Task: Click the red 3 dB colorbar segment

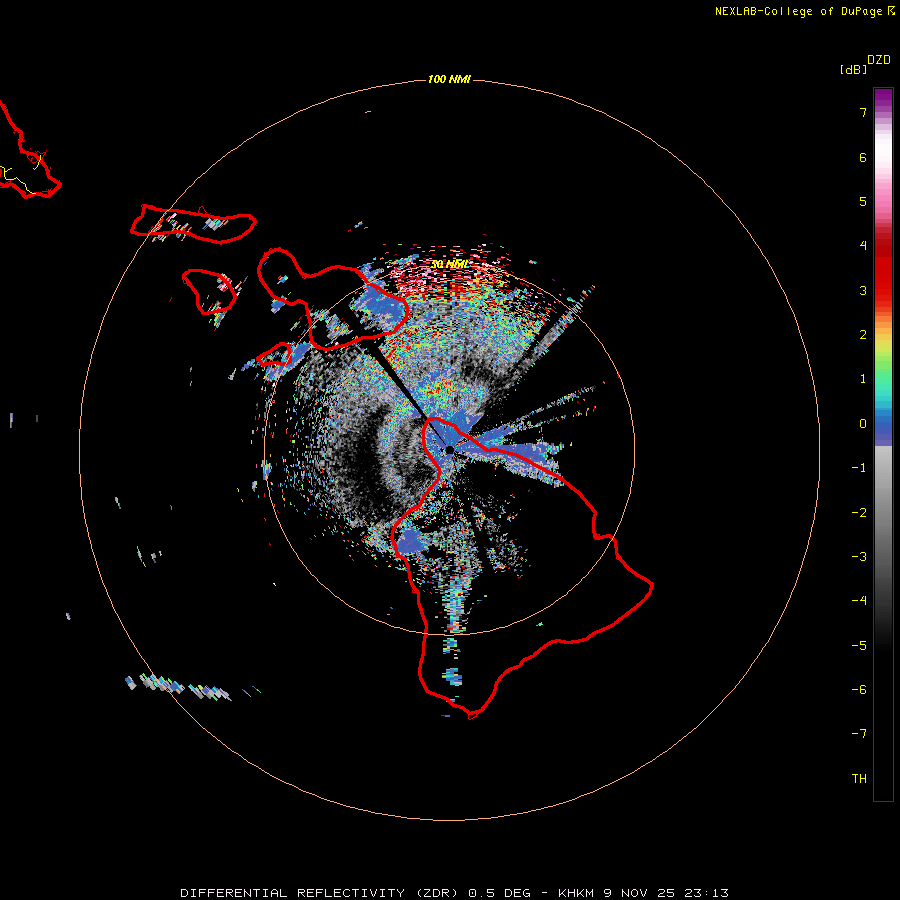Action: (x=883, y=290)
